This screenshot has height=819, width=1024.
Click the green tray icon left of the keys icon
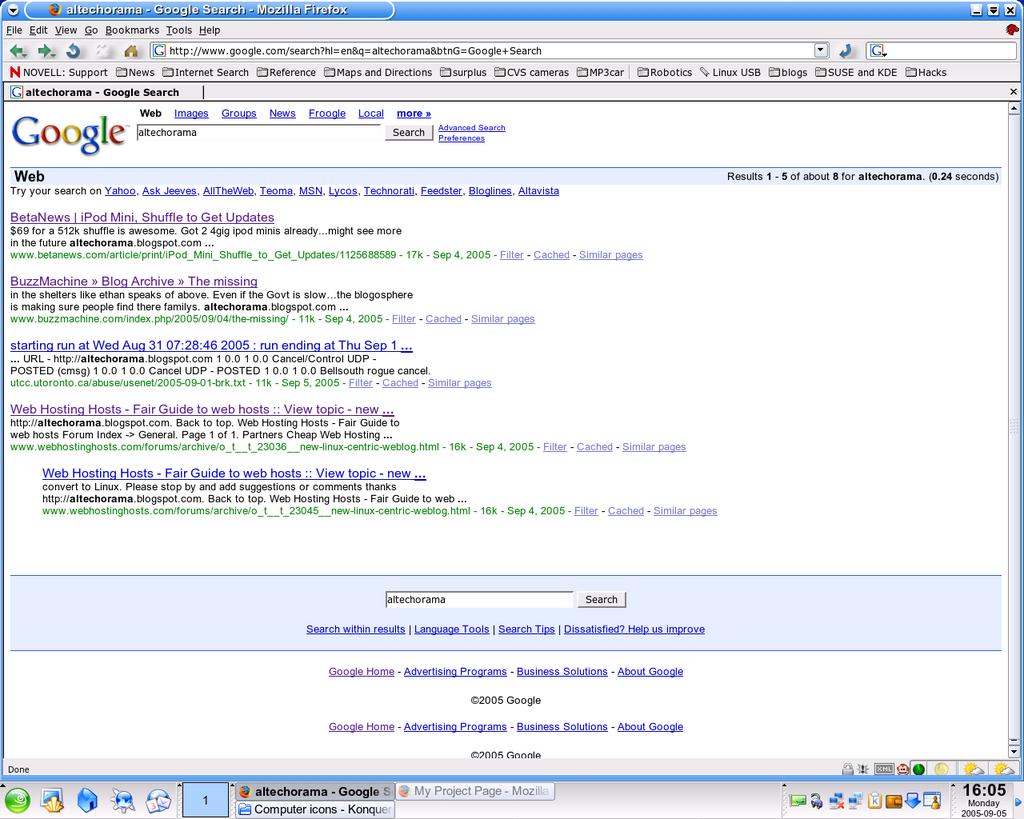click(x=798, y=801)
